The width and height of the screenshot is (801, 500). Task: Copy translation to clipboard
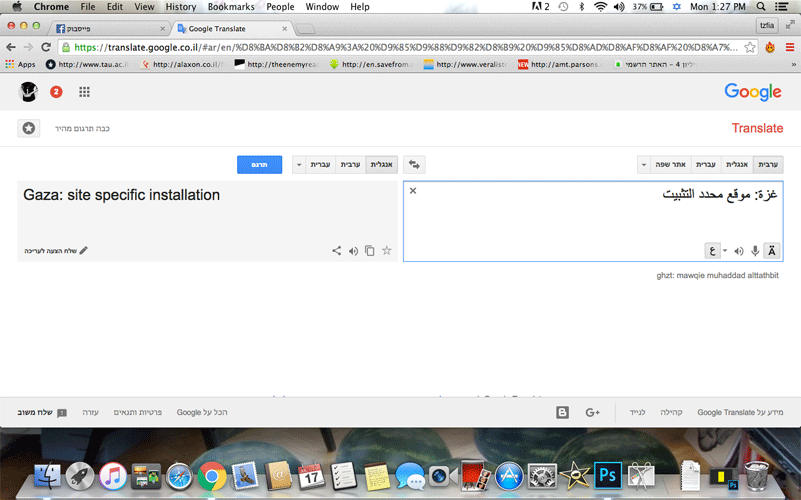point(369,250)
